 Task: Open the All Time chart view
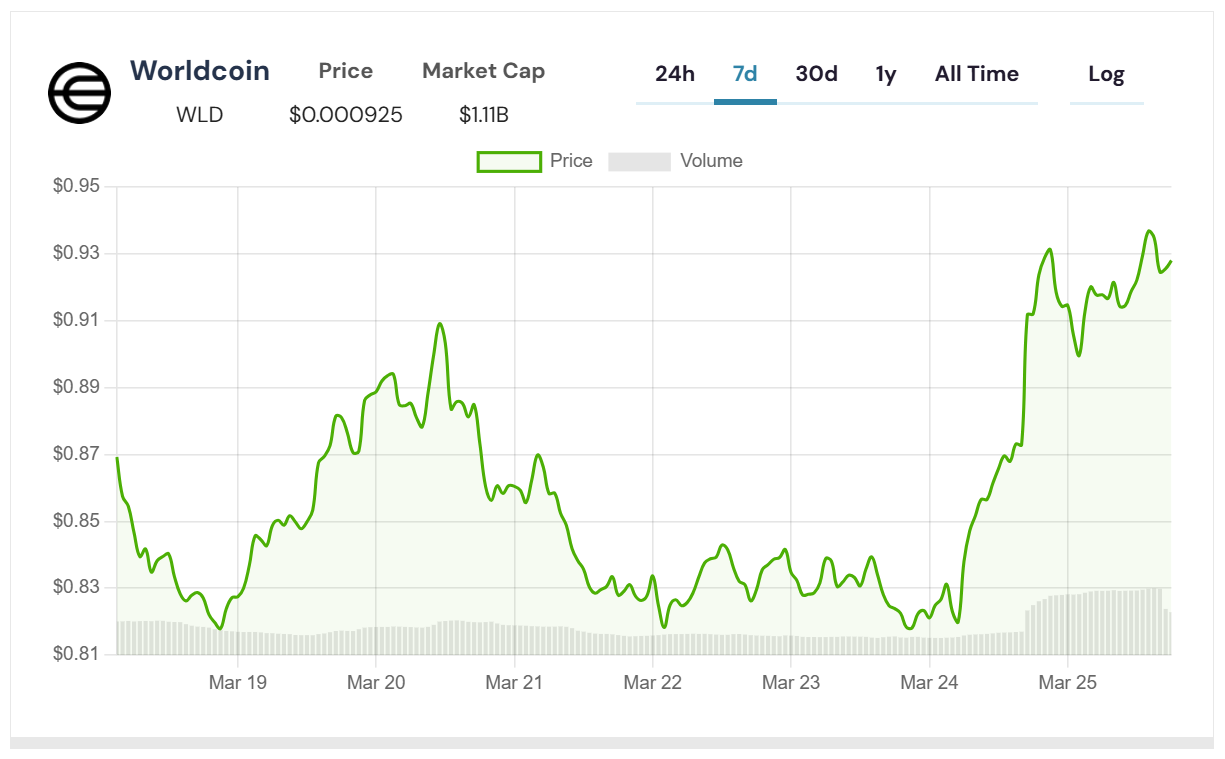(x=977, y=74)
